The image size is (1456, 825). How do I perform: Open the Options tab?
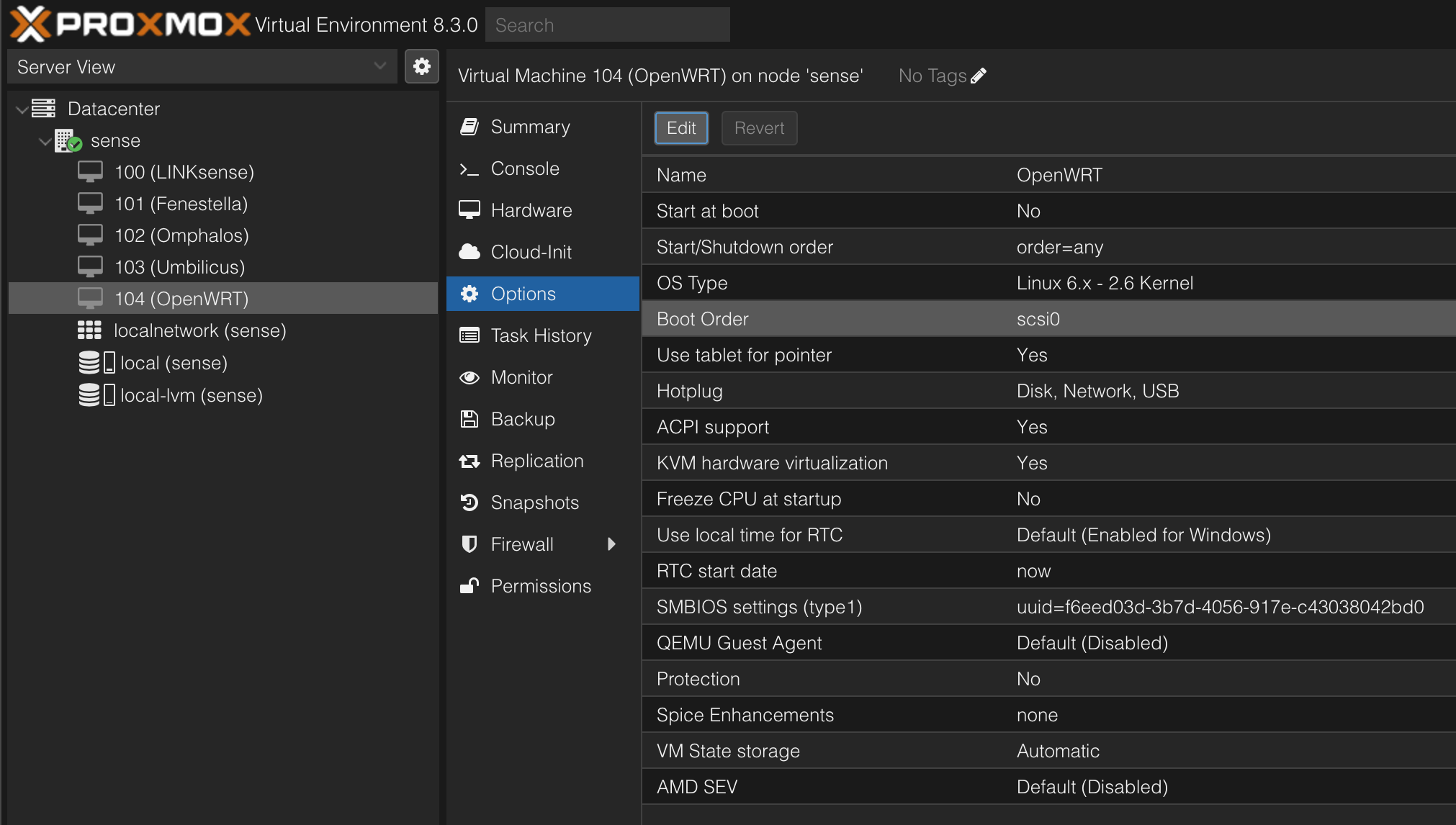[x=523, y=294]
